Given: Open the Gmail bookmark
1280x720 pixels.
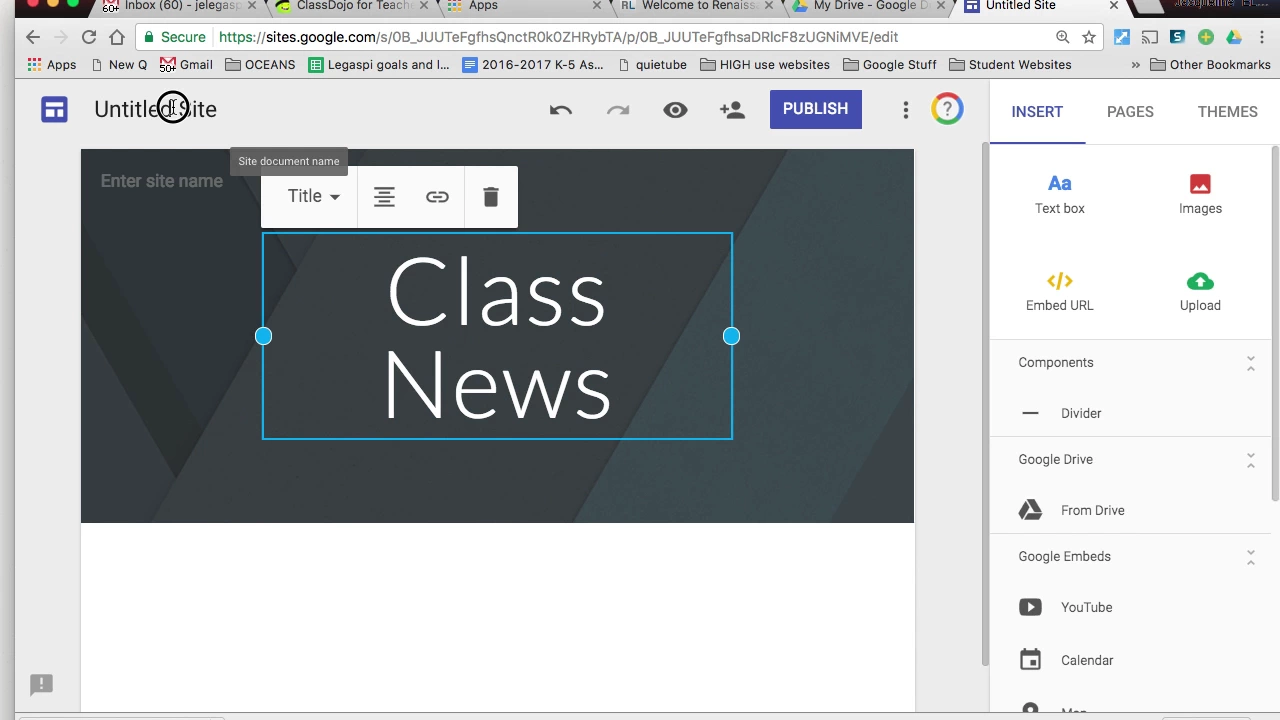Looking at the screenshot, I should coord(186,65).
